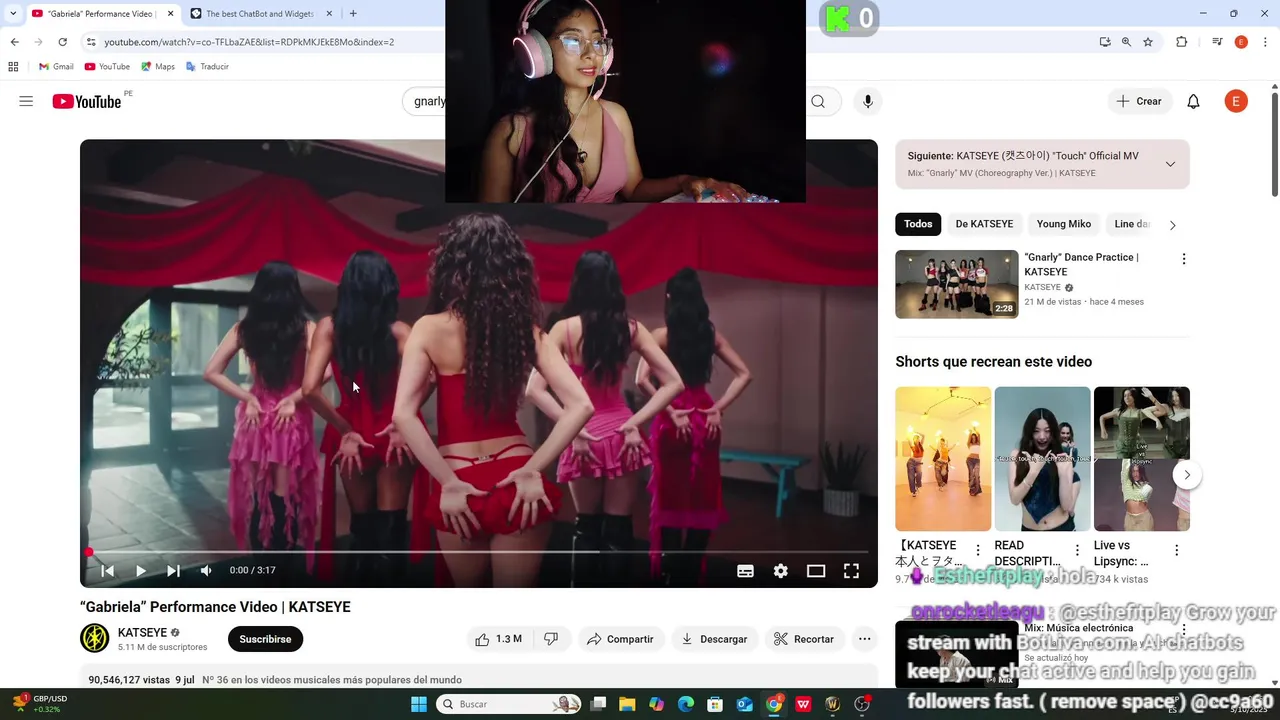
Task: Open Chrome apps grid shortcut
Action: pyautogui.click(x=13, y=67)
